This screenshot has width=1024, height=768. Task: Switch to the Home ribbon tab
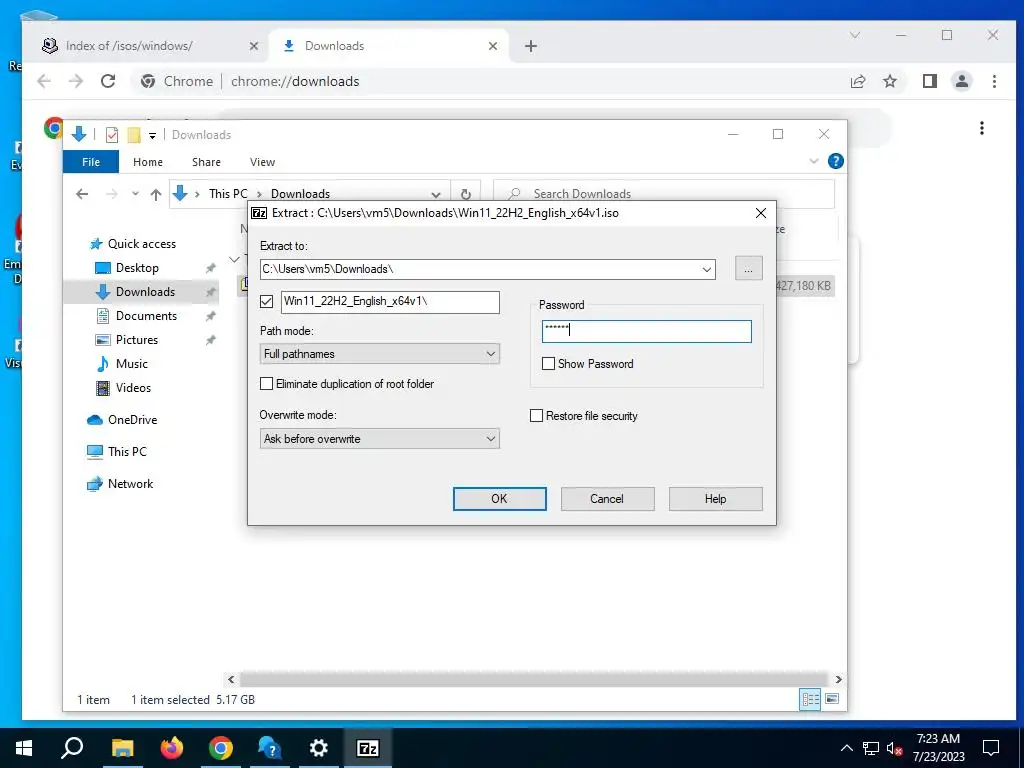point(148,162)
